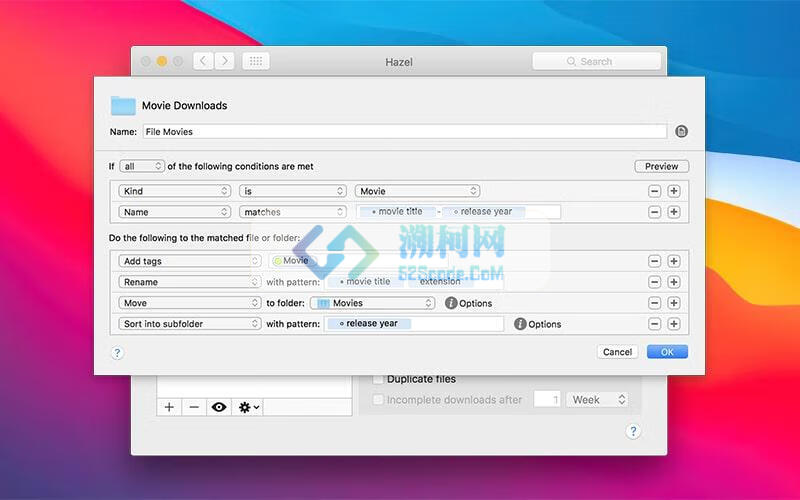Open the Move action dropdown
The image size is (800, 500).
(190, 303)
